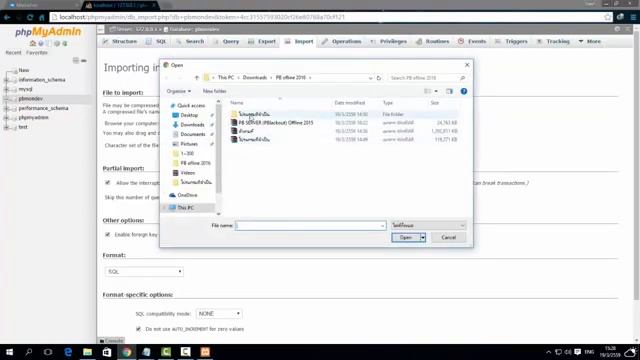Click the phpMyAdmin home icon
The height and width of the screenshot is (360, 640).
(x=33, y=43)
